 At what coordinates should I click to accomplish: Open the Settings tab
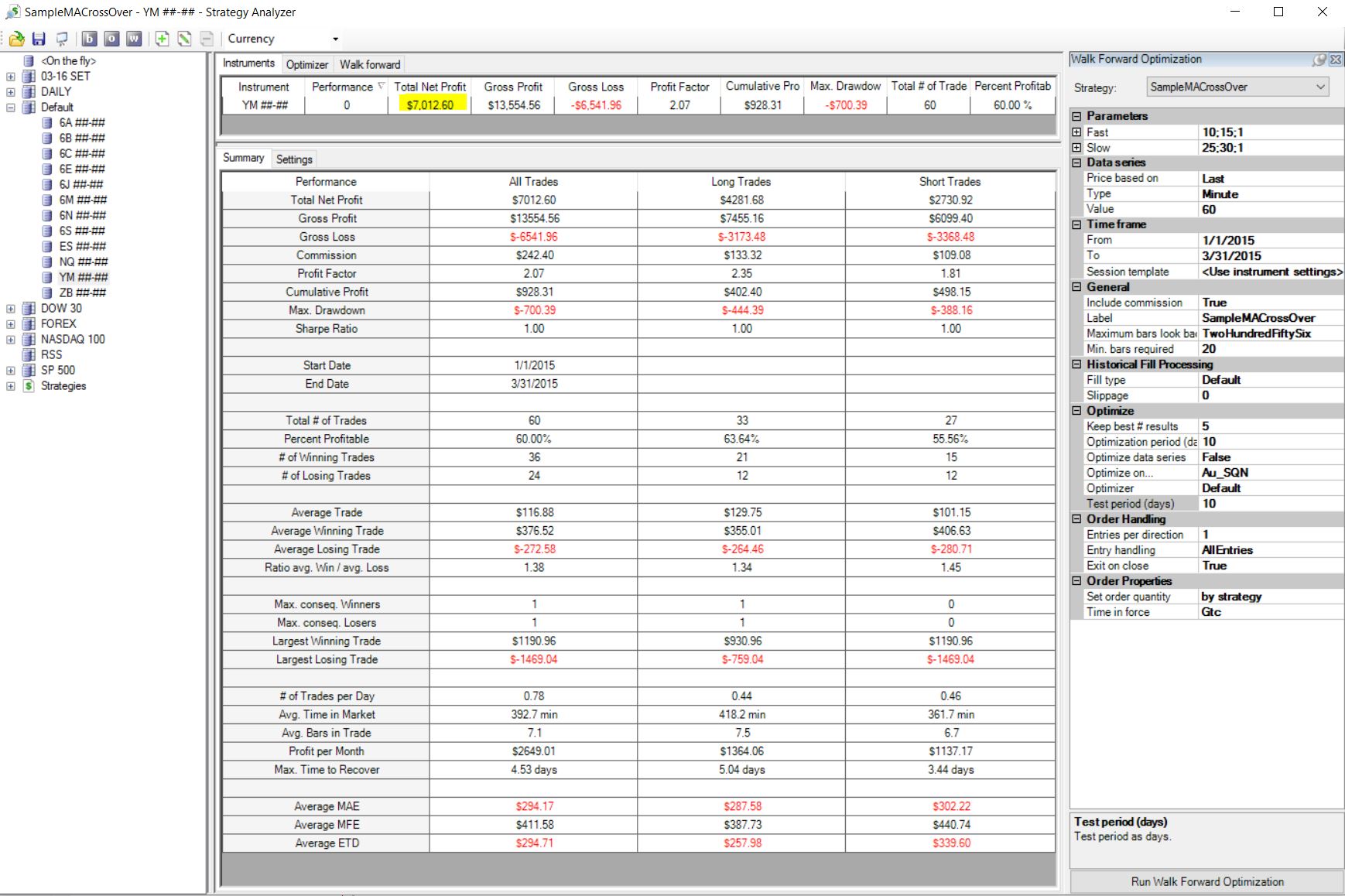point(294,159)
